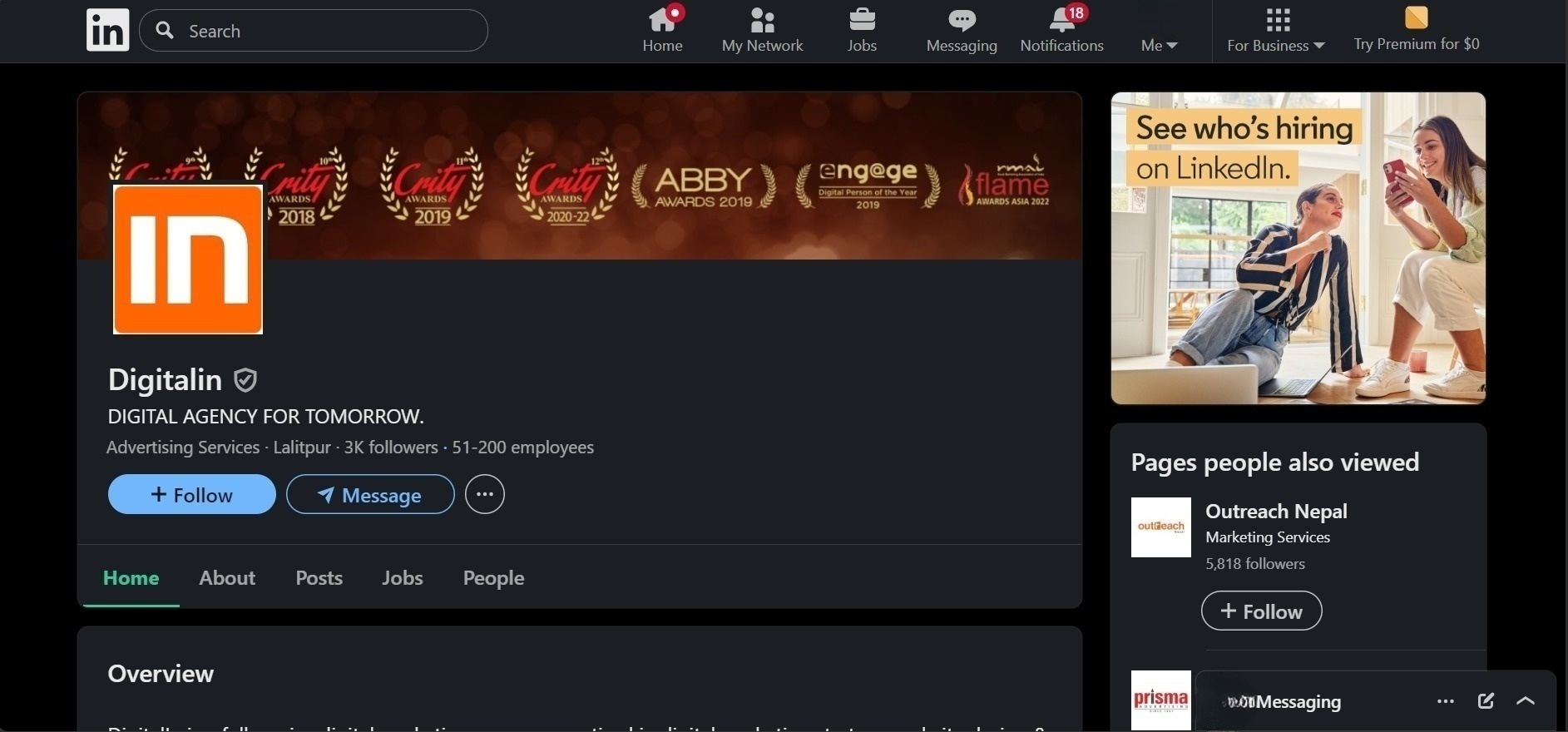Follow the Digitalin page
Image resolution: width=1568 pixels, height=732 pixels.
click(192, 494)
